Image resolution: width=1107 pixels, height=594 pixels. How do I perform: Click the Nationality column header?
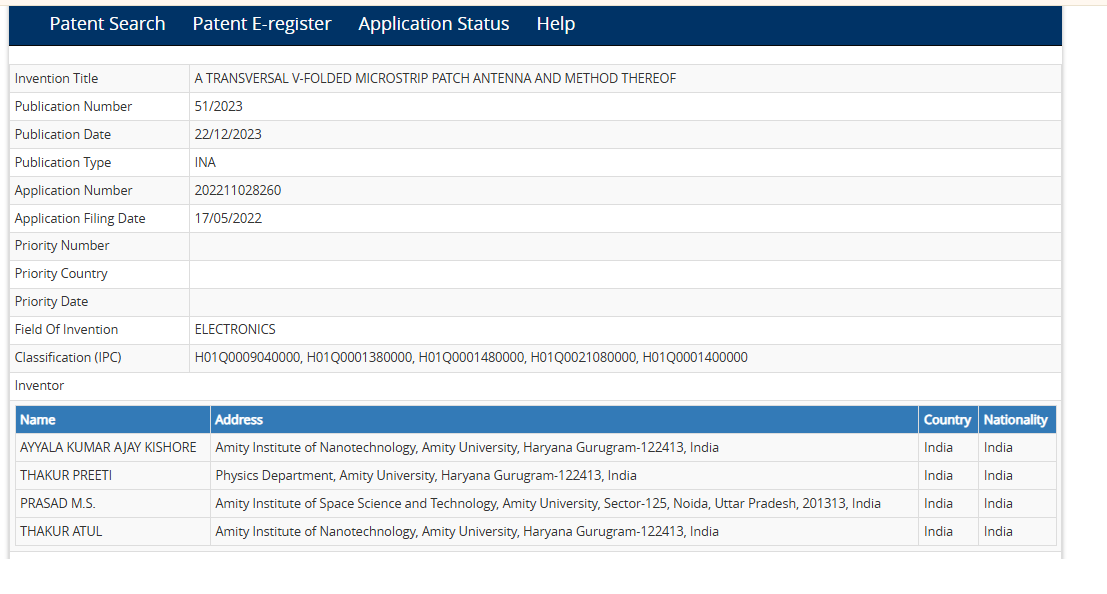click(1017, 420)
